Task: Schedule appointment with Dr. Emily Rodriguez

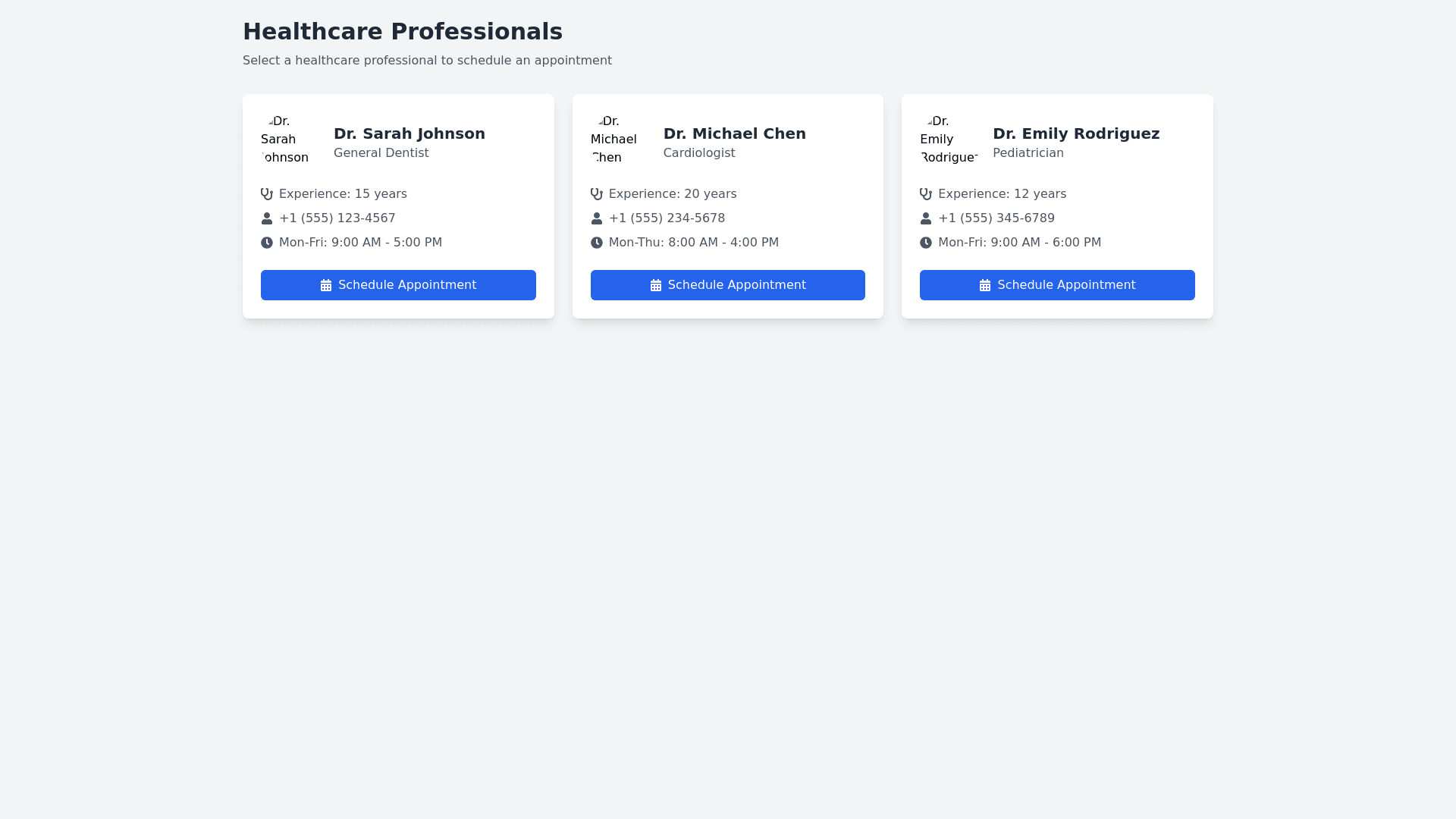Action: pos(1057,285)
